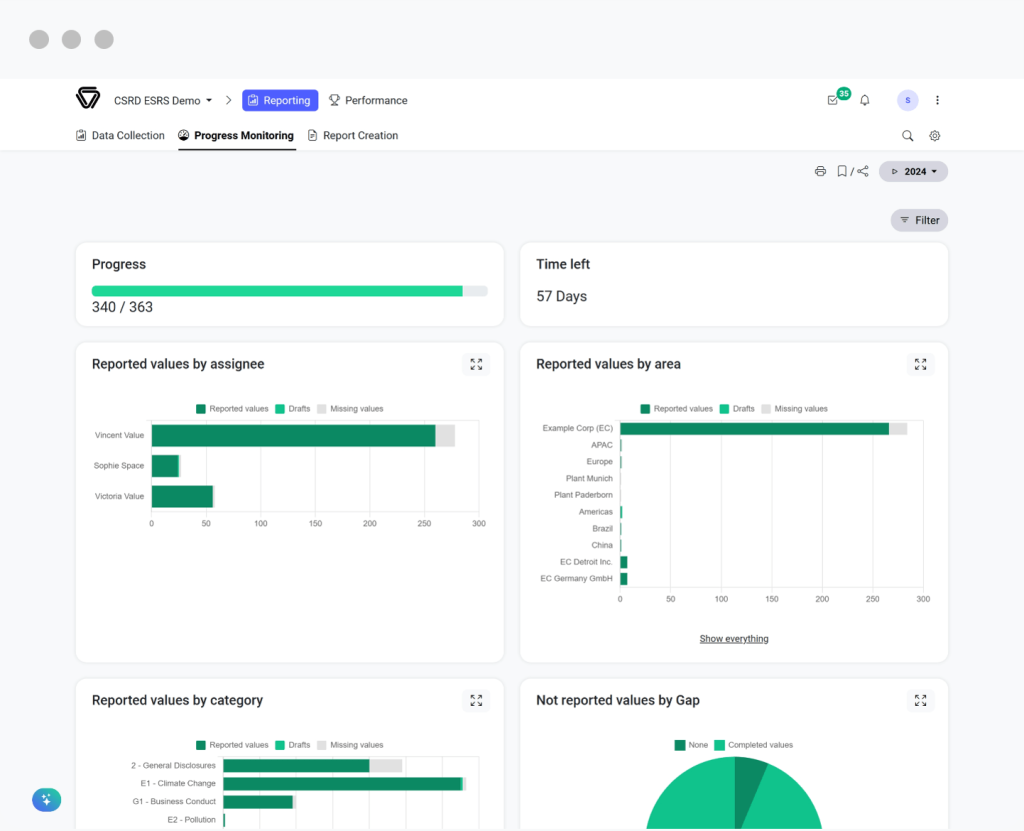Toggle Missing values legend in category chart

[x=350, y=745]
